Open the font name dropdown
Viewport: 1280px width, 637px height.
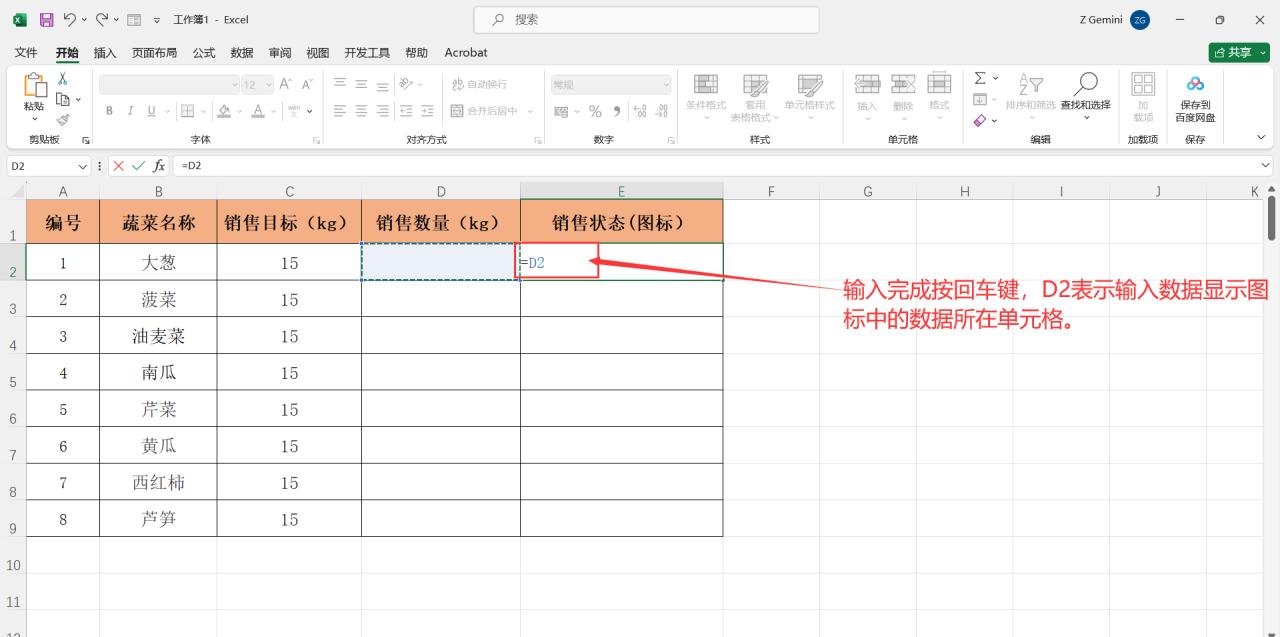(235, 85)
